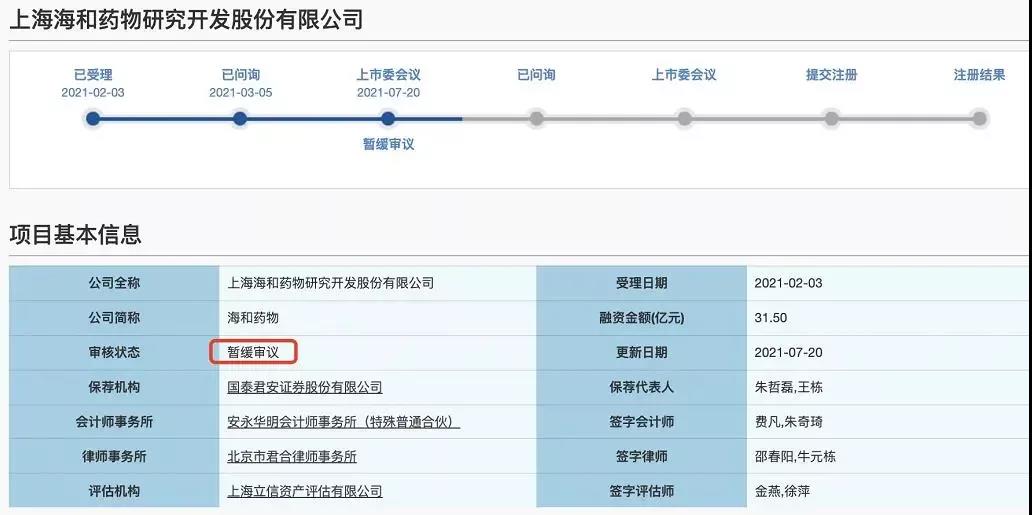Open 上海立信资产评估有限公司 link
This screenshot has height=515, width=1032.
[x=305, y=491]
